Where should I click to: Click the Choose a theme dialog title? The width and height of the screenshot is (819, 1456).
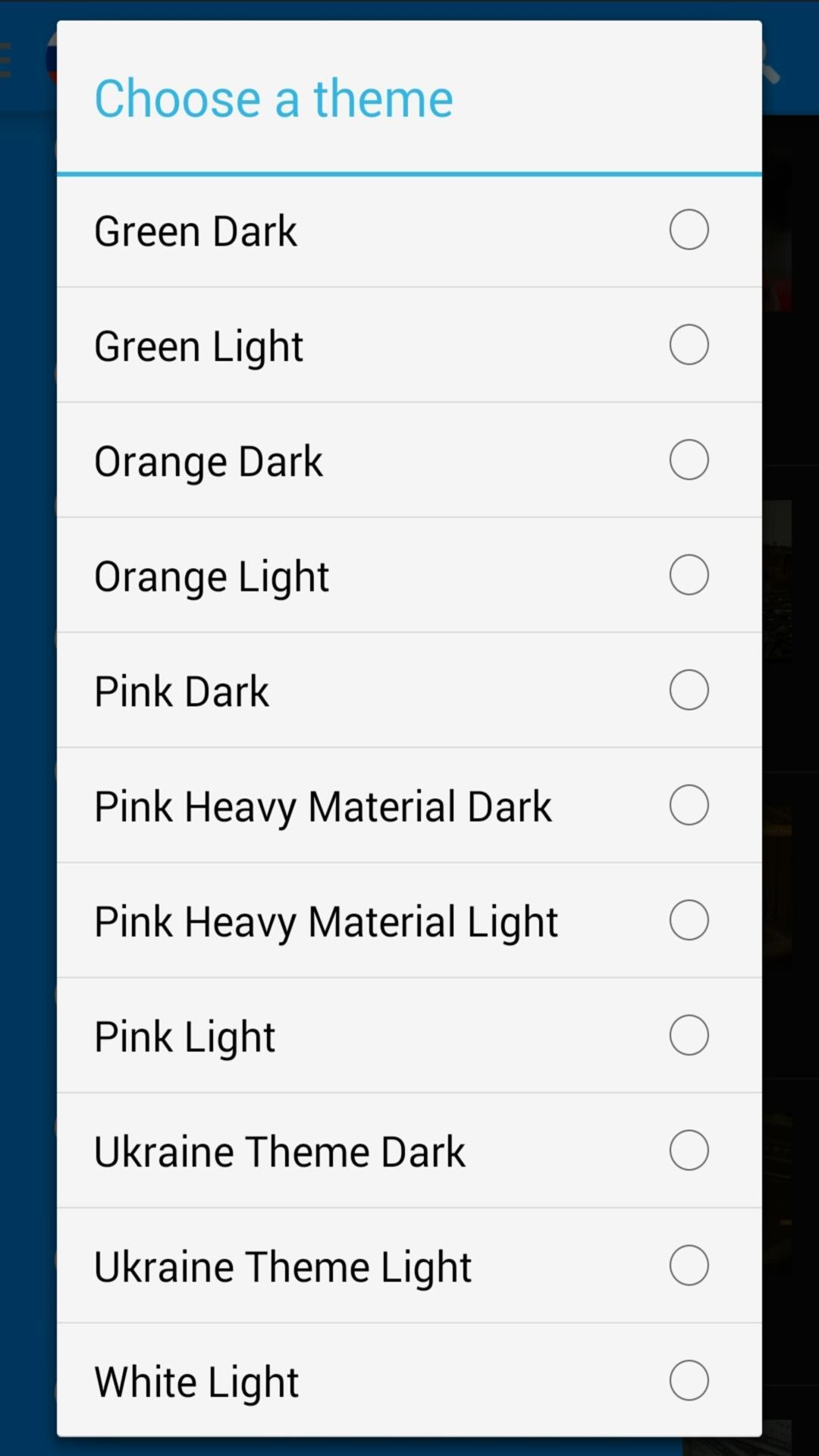tap(274, 99)
